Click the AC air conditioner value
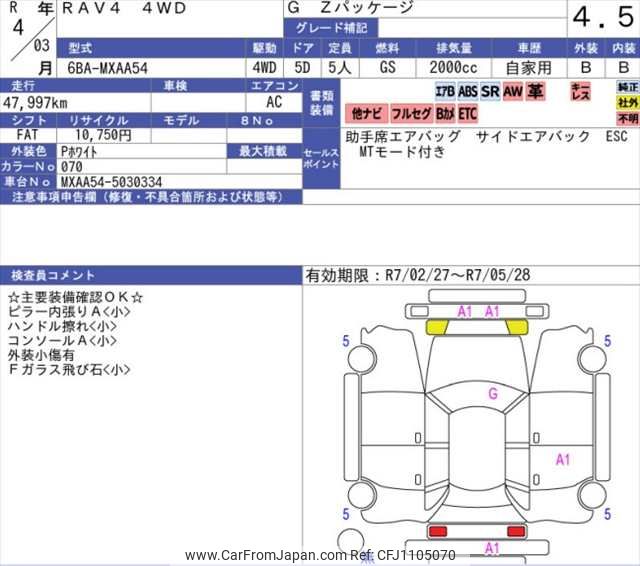Image resolution: width=640 pixels, height=566 pixels. [274, 102]
